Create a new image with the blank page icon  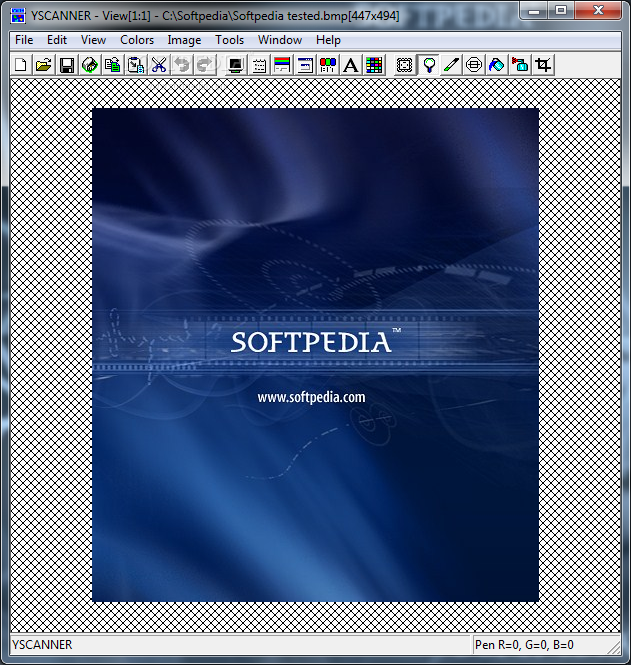click(x=21, y=65)
